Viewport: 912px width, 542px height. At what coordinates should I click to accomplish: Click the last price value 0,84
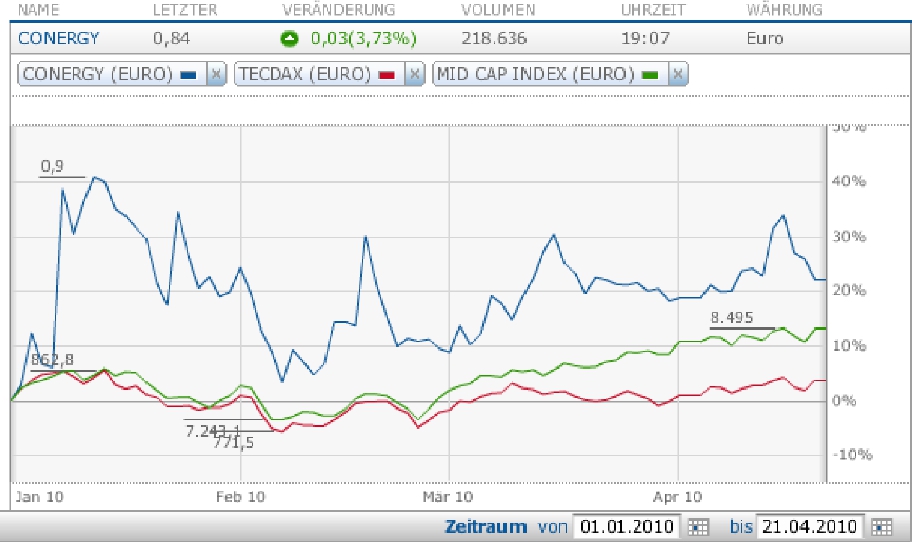172,38
